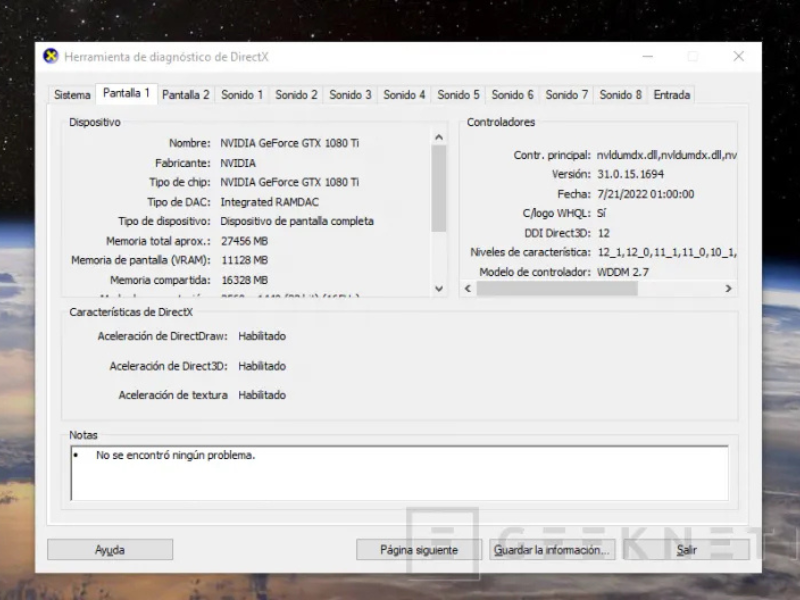Screen dimensions: 800x600
Task: Select driver date 7/21/2022 01:00:00
Action: click(646, 194)
